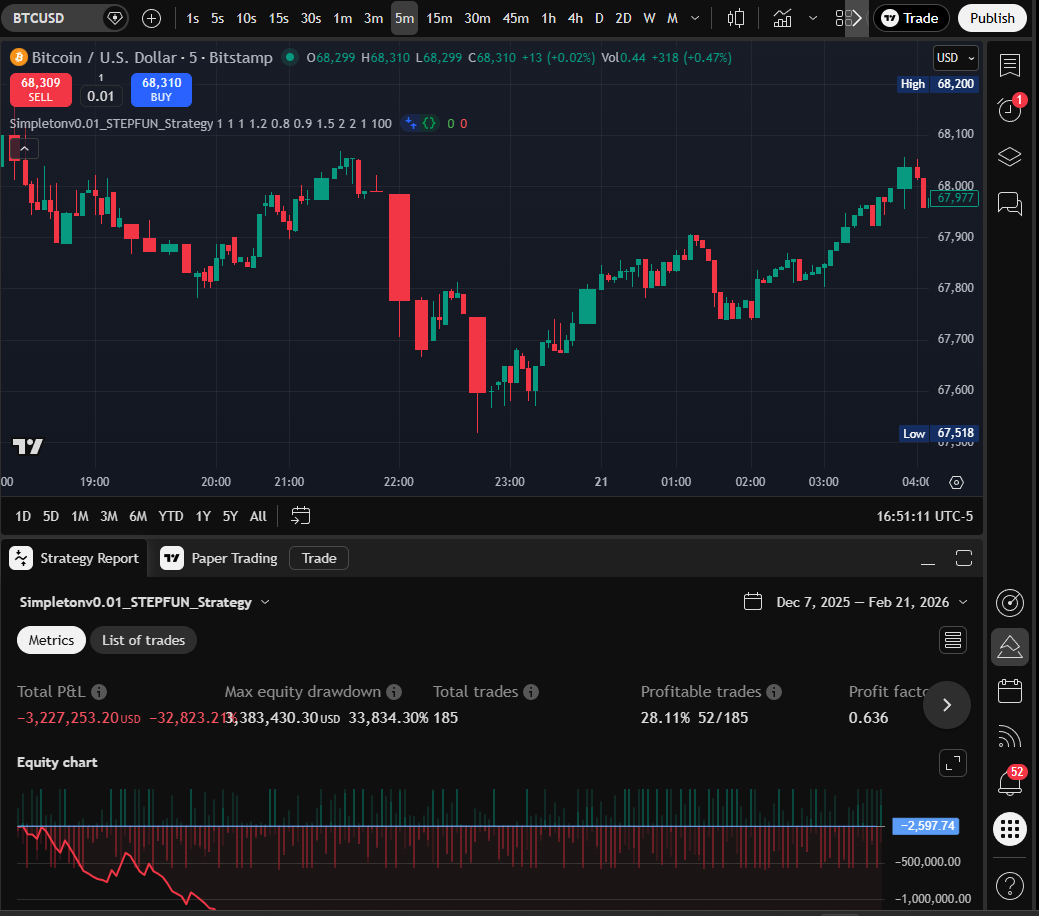The height and width of the screenshot is (916, 1039).
Task: Collapse the indicator legend with chevron
Action: pyautogui.click(x=25, y=149)
